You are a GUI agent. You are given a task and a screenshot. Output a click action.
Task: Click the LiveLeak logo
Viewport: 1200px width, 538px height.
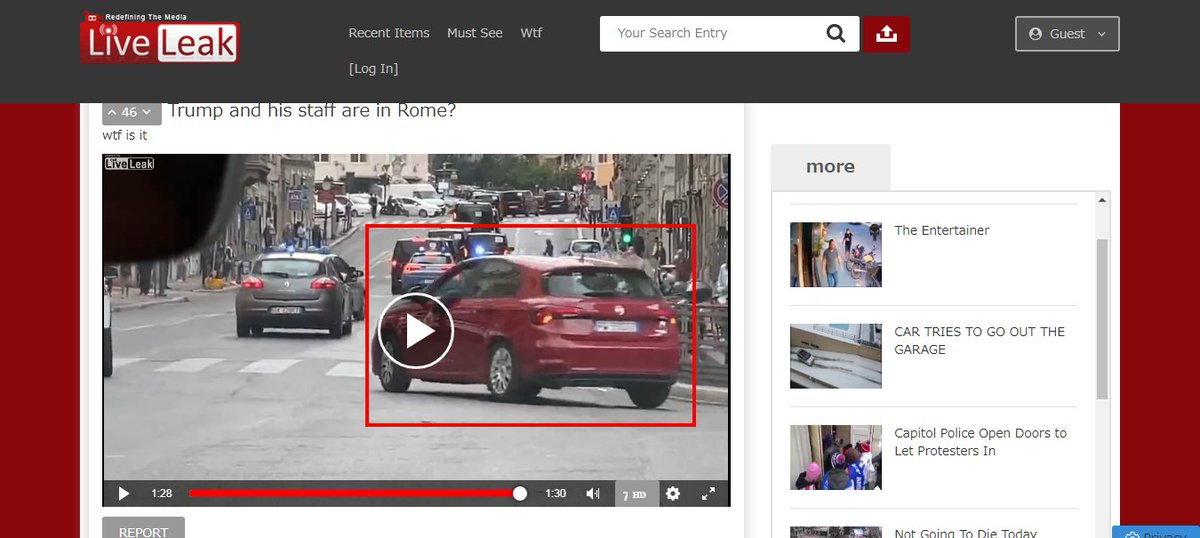point(160,37)
